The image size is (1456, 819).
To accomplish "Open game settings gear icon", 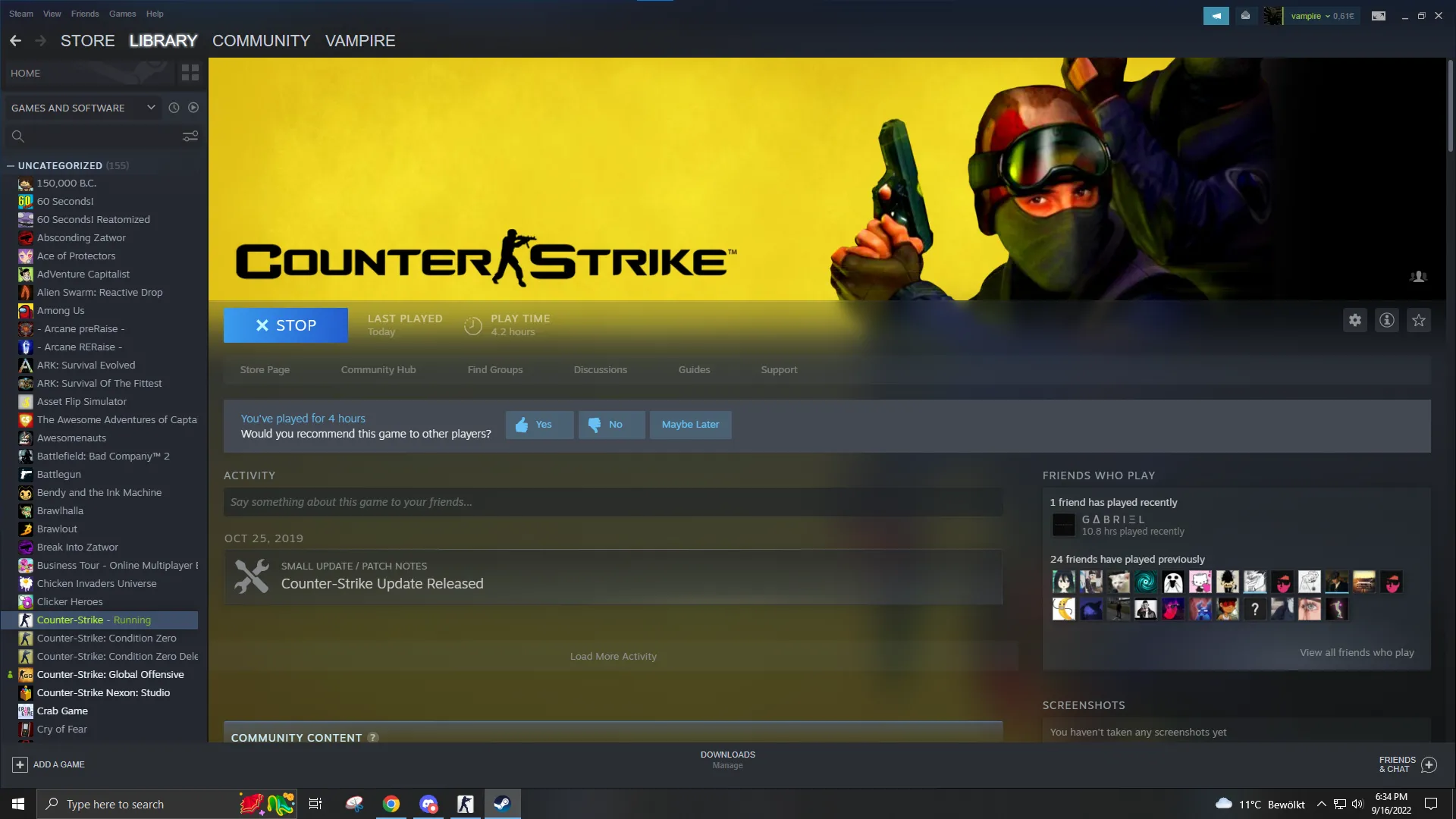I will click(x=1355, y=320).
